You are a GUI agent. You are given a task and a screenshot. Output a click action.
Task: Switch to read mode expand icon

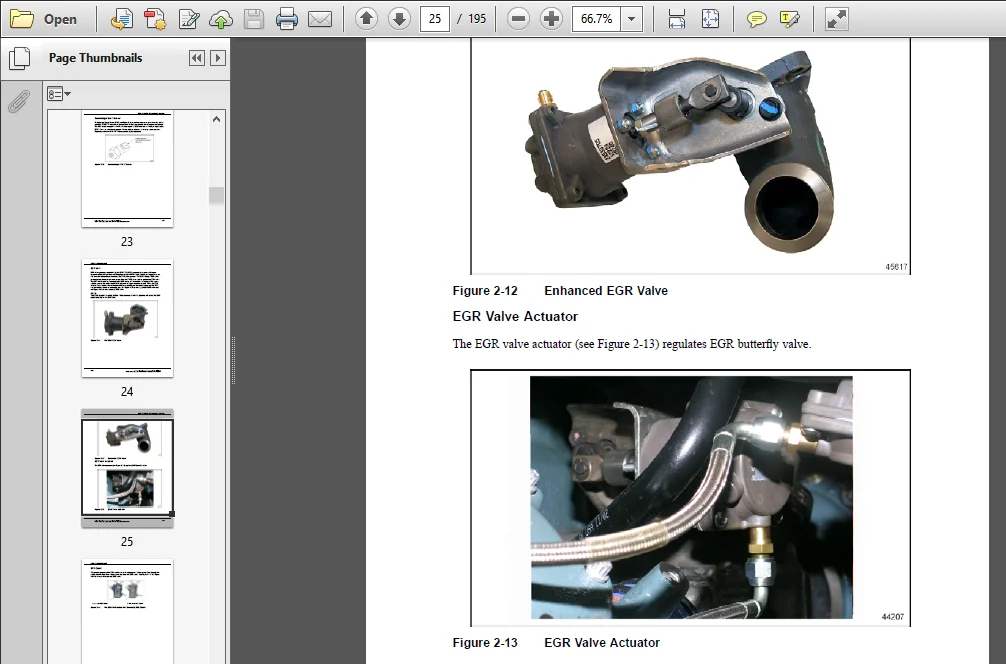pos(837,19)
